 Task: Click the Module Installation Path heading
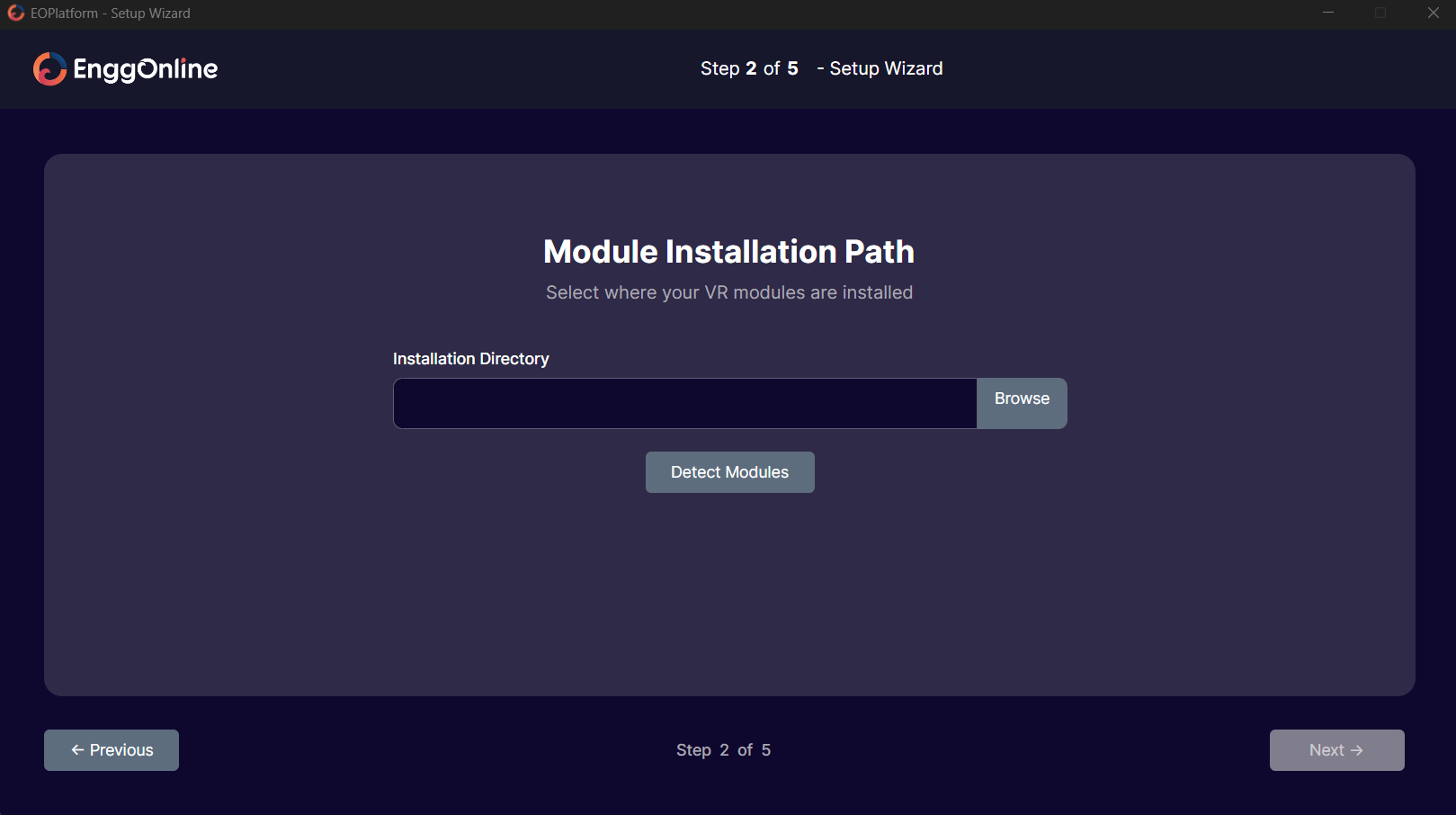coord(728,252)
